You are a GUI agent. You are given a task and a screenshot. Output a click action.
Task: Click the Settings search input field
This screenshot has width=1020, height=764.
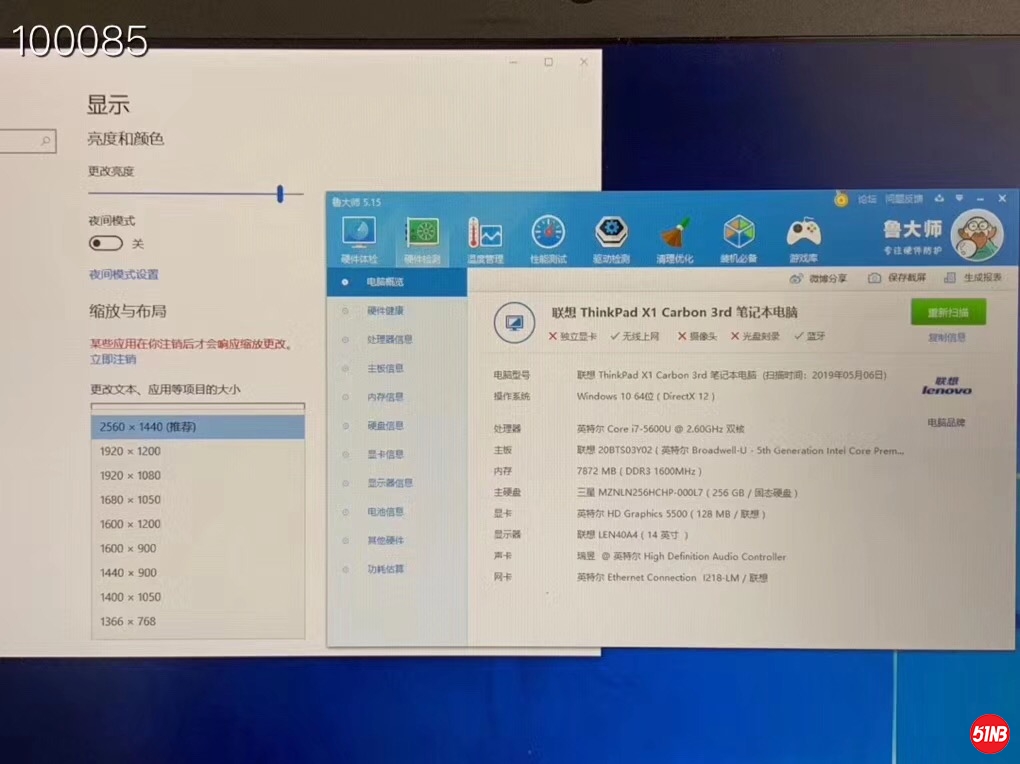pos(26,141)
